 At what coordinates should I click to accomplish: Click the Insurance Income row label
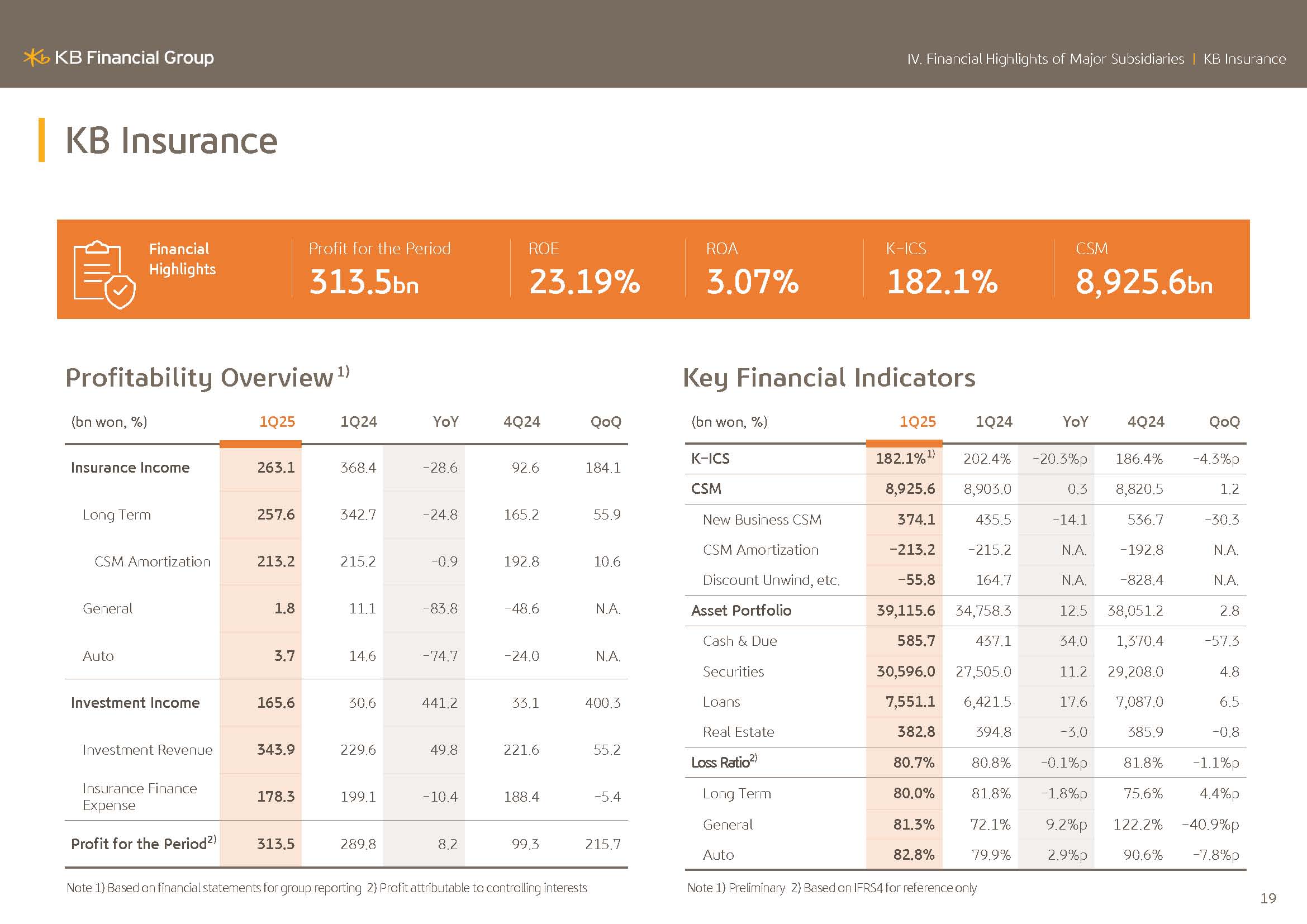point(130,468)
